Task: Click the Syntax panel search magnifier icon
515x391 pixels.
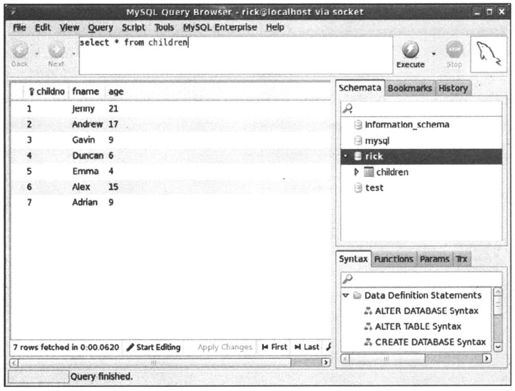Action: point(348,278)
